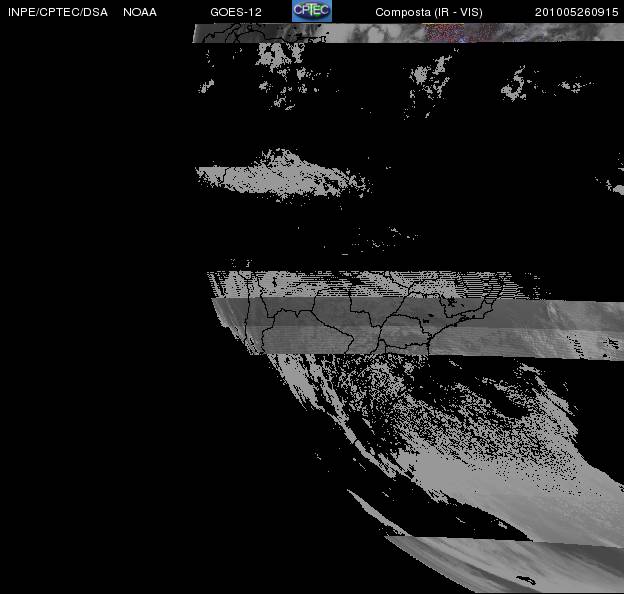Screen dimensions: 624x594
Task: Click the INPE/CPTEC/DSA header text
Action: [x=58, y=12]
